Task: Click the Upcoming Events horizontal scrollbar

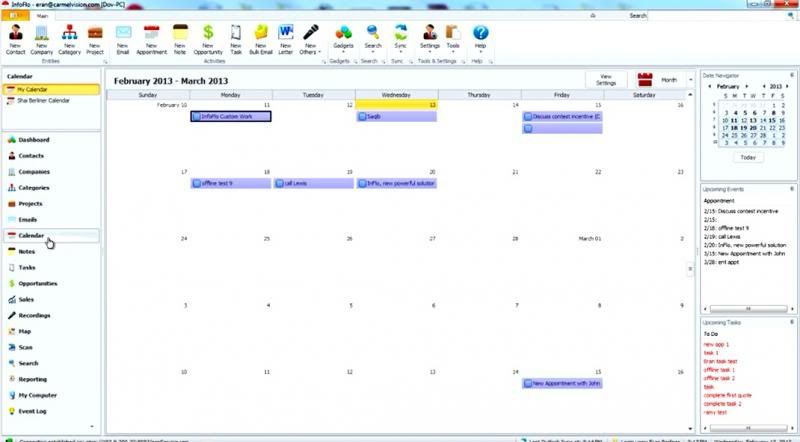Action: point(748,309)
